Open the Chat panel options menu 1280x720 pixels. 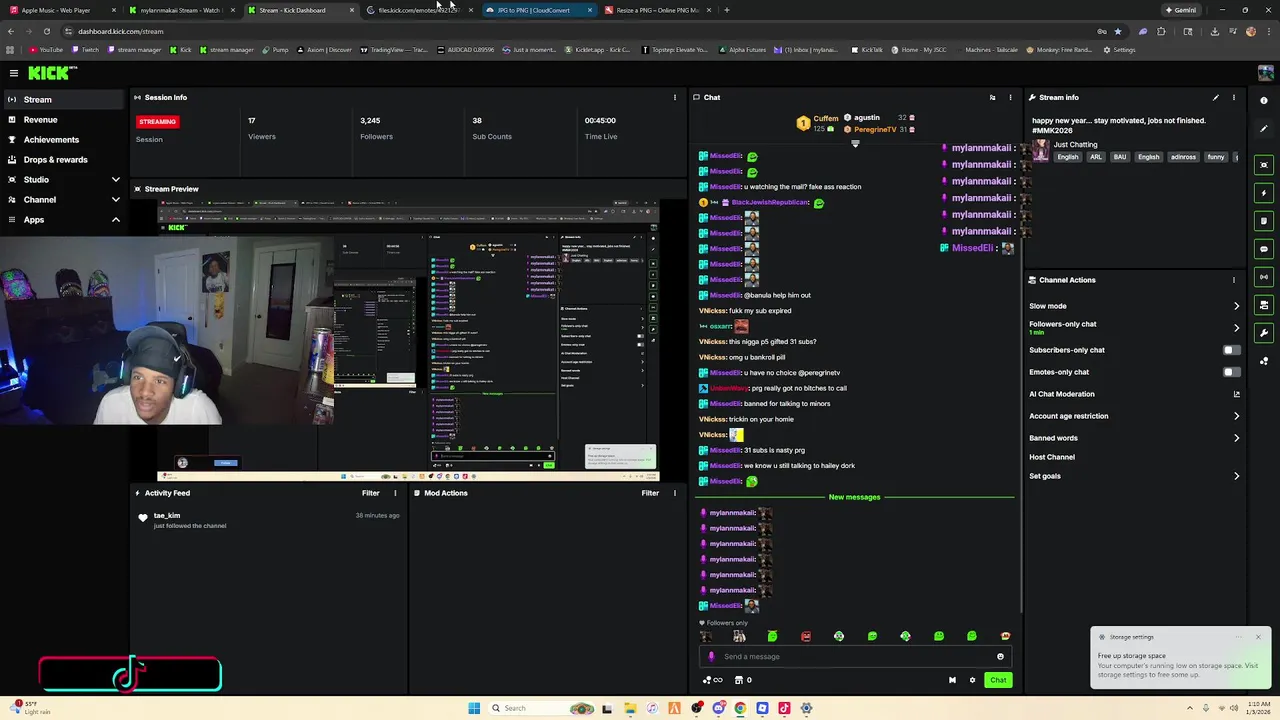tap(1010, 98)
